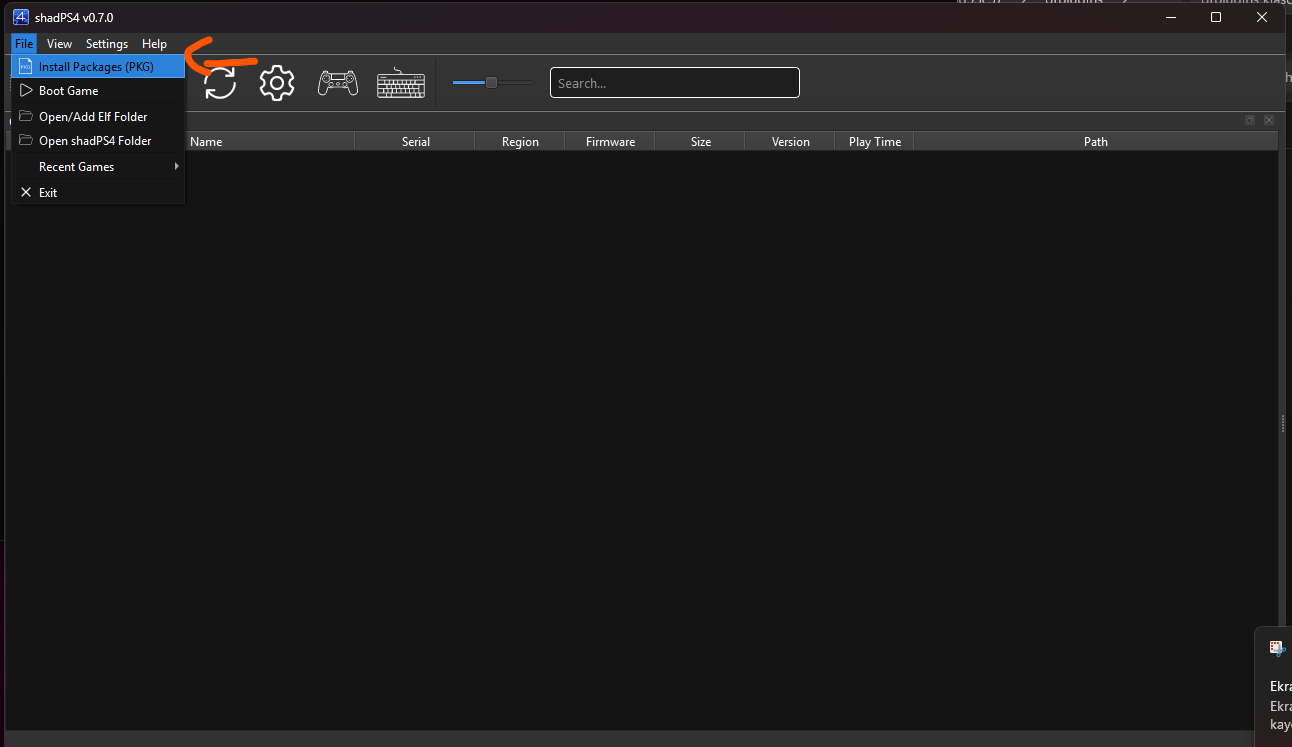Close the shadPS4 window
This screenshot has height=747, width=1292.
[1262, 17]
